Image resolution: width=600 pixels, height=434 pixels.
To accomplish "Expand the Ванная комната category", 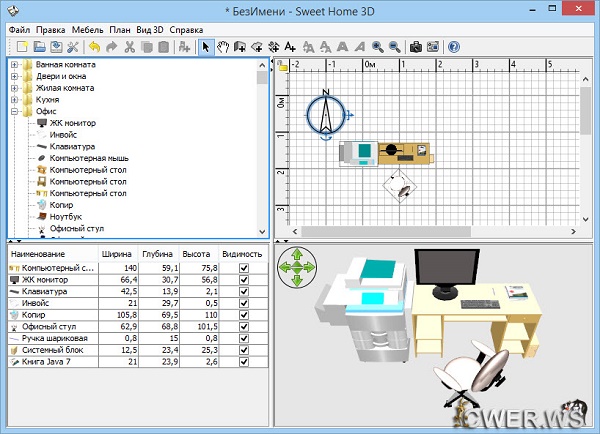I will coord(14,66).
